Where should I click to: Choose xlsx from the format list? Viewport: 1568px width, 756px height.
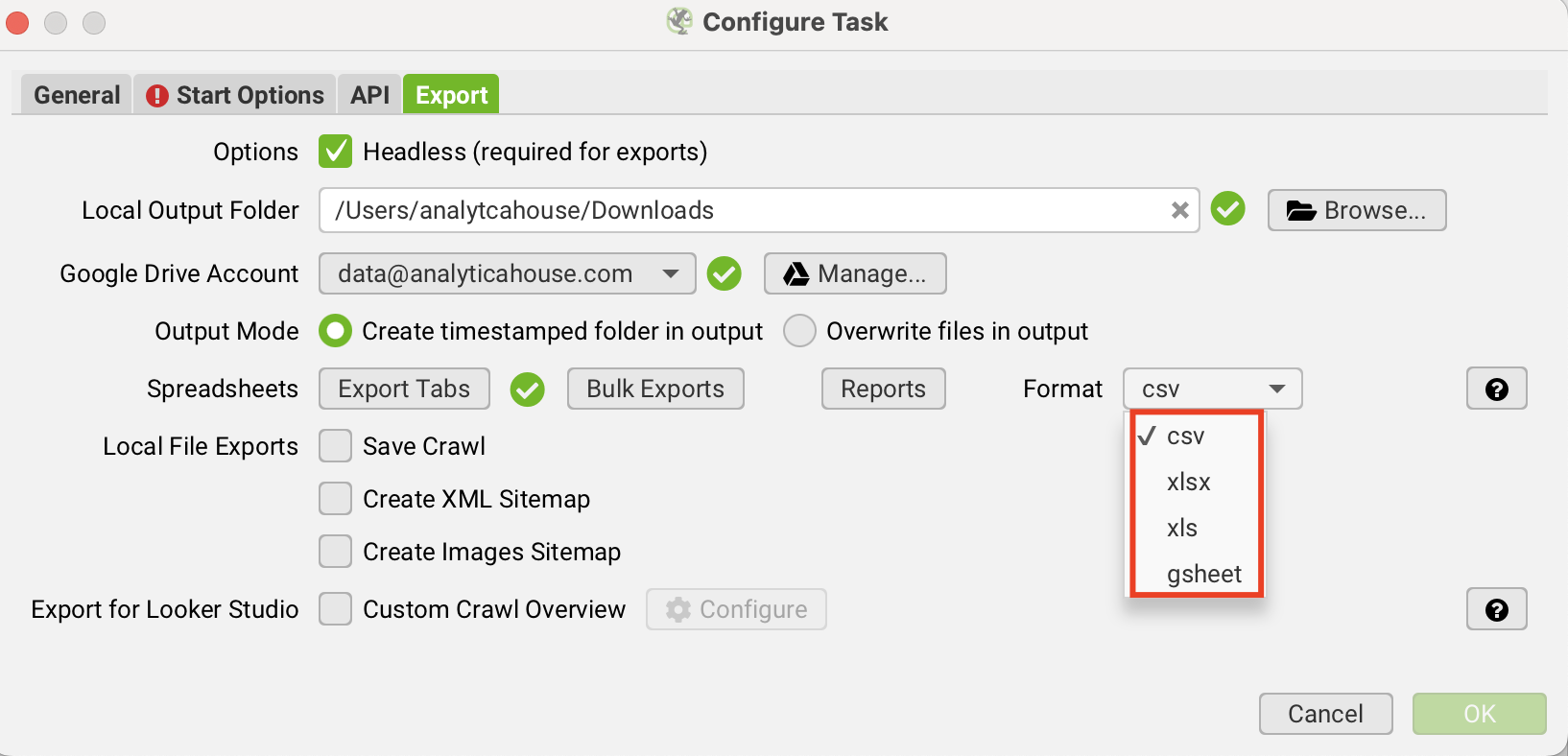pos(1188,482)
